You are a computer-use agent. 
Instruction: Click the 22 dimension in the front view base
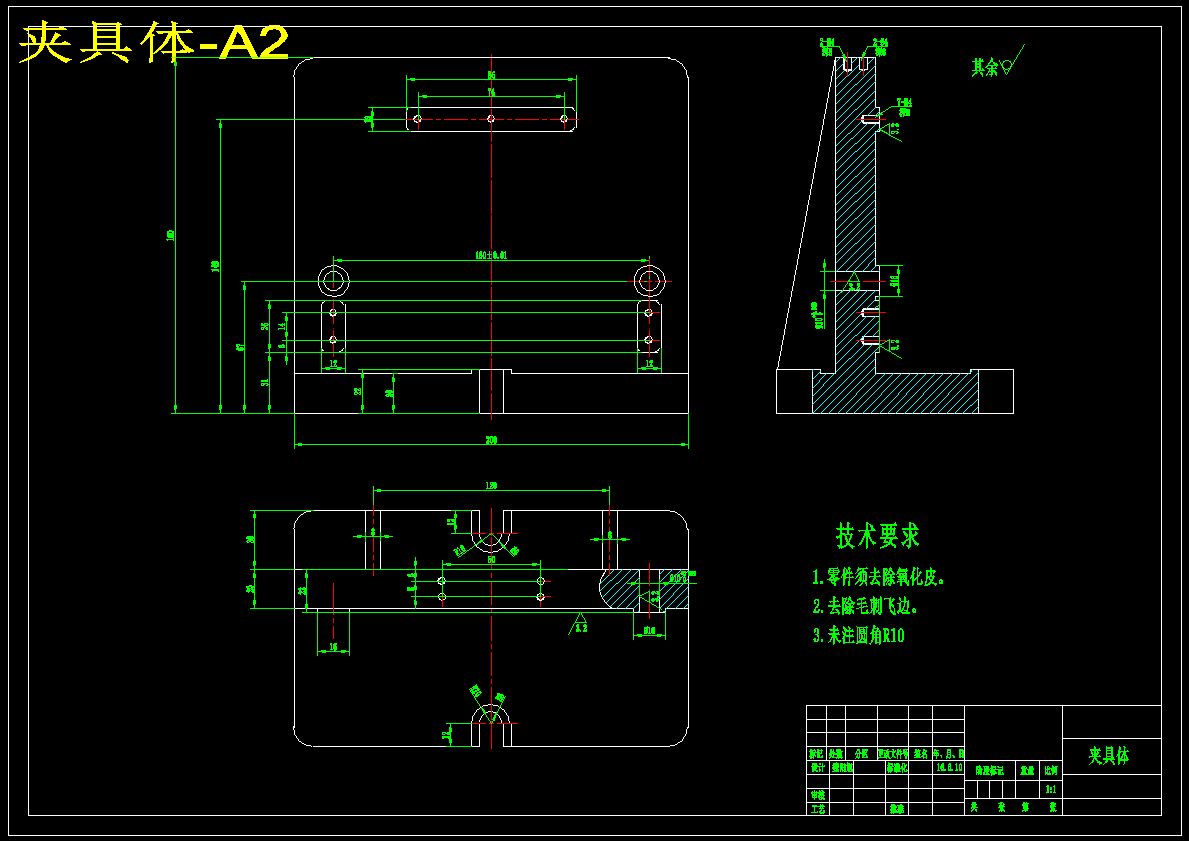click(x=358, y=391)
